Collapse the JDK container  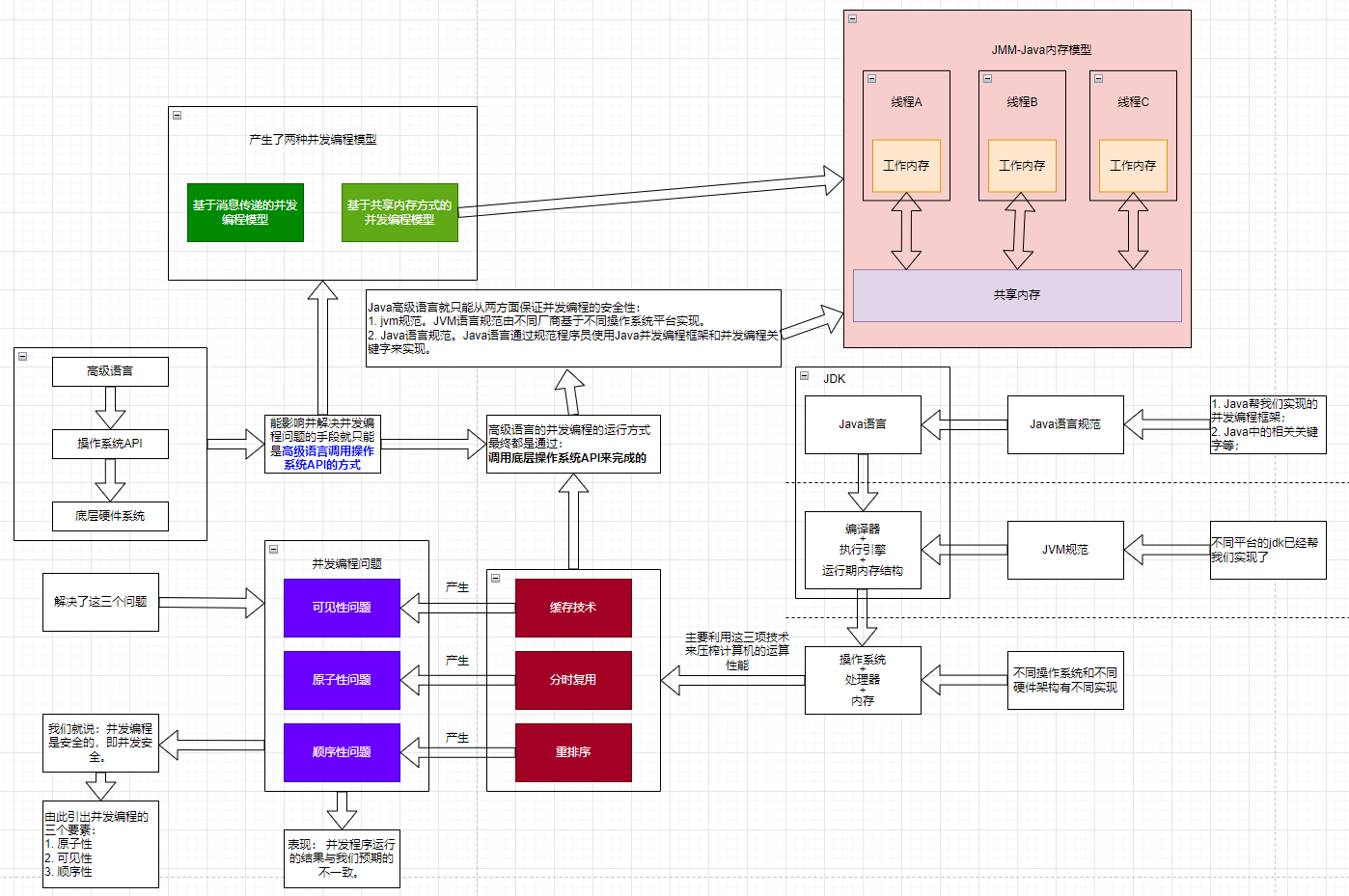pyautogui.click(x=804, y=376)
